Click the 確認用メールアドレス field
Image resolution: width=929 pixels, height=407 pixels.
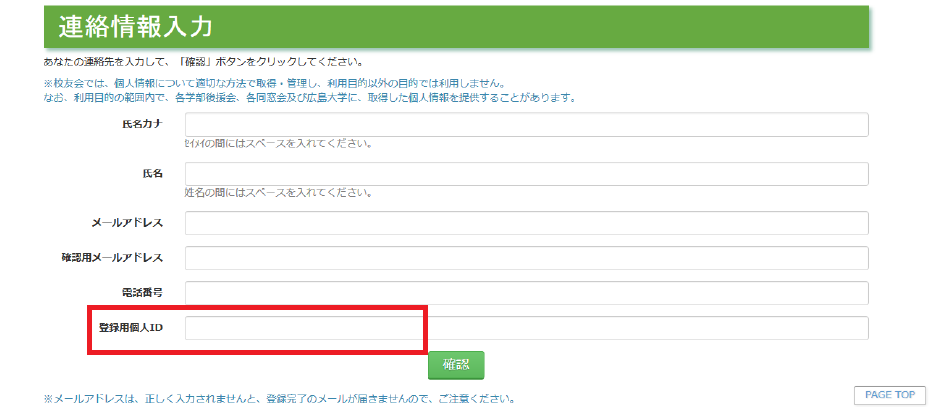[527, 258]
